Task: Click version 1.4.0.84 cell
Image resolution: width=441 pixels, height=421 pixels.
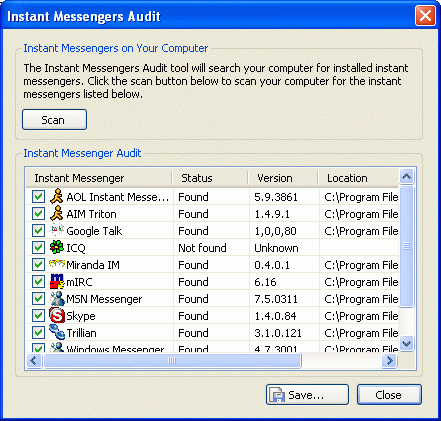Action: click(275, 316)
